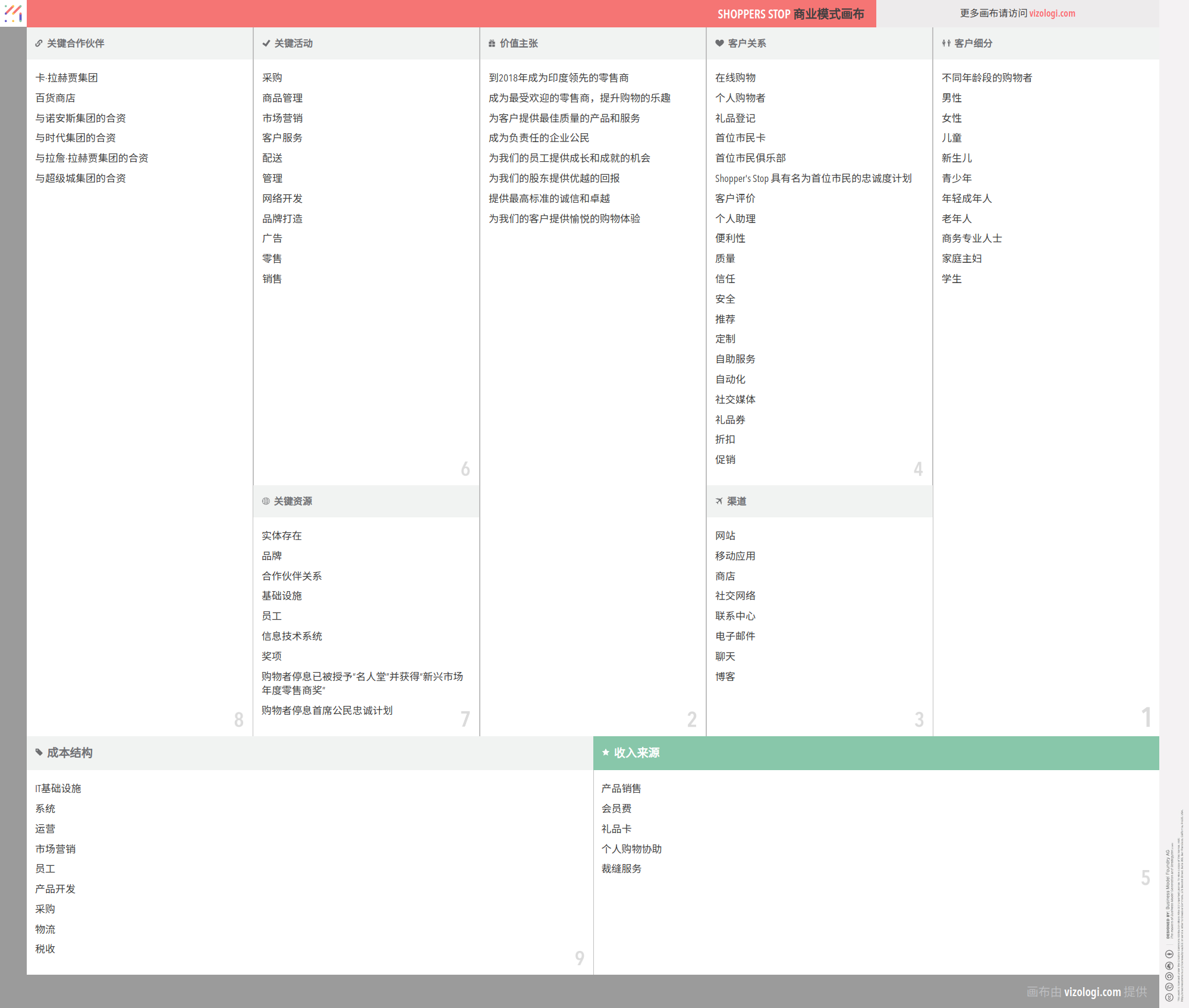Viewport: 1189px width, 1008px height.
Task: Click the checkmark icon beside 关键活动
Action: point(266,43)
